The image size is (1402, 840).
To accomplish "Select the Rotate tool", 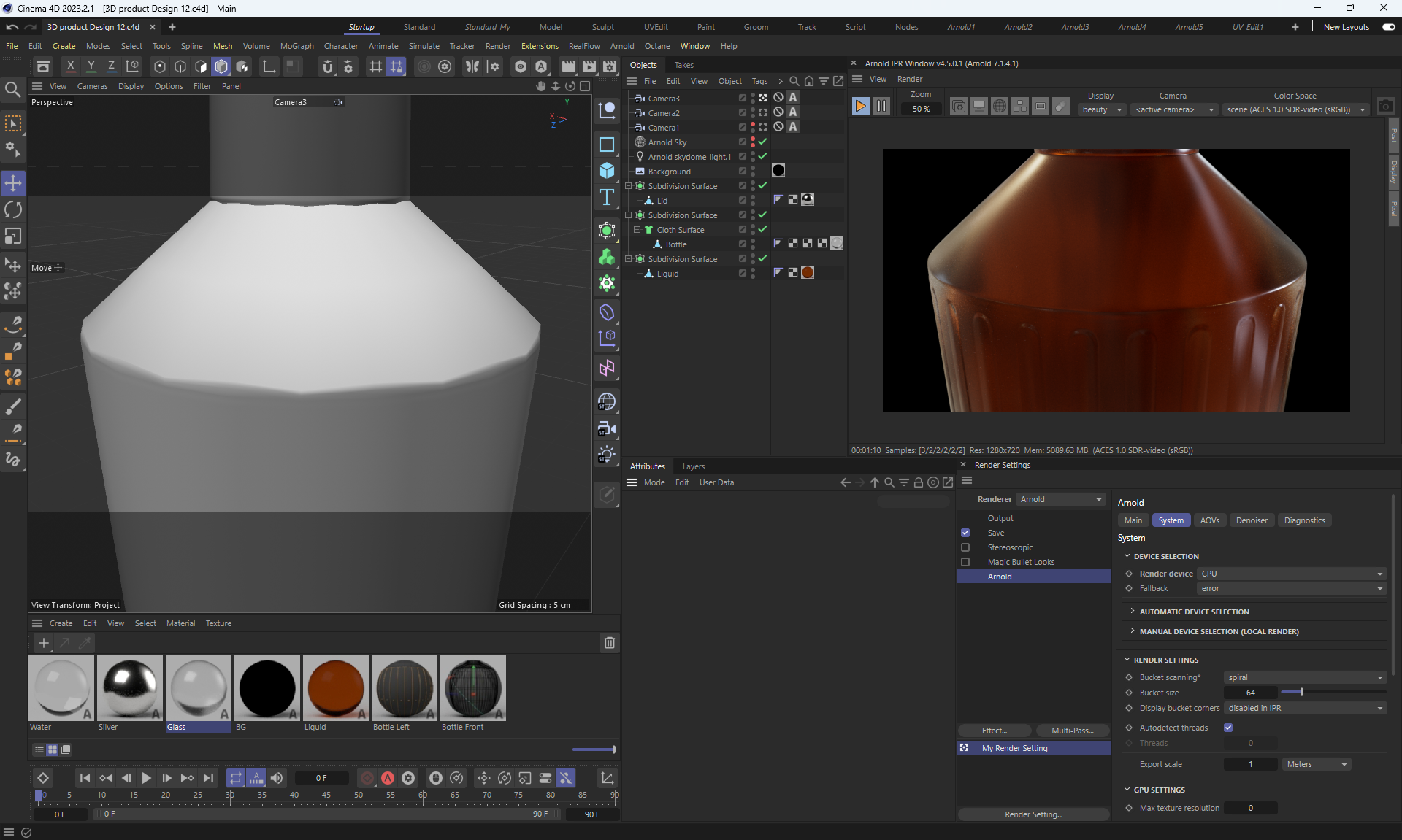I will pos(13,210).
